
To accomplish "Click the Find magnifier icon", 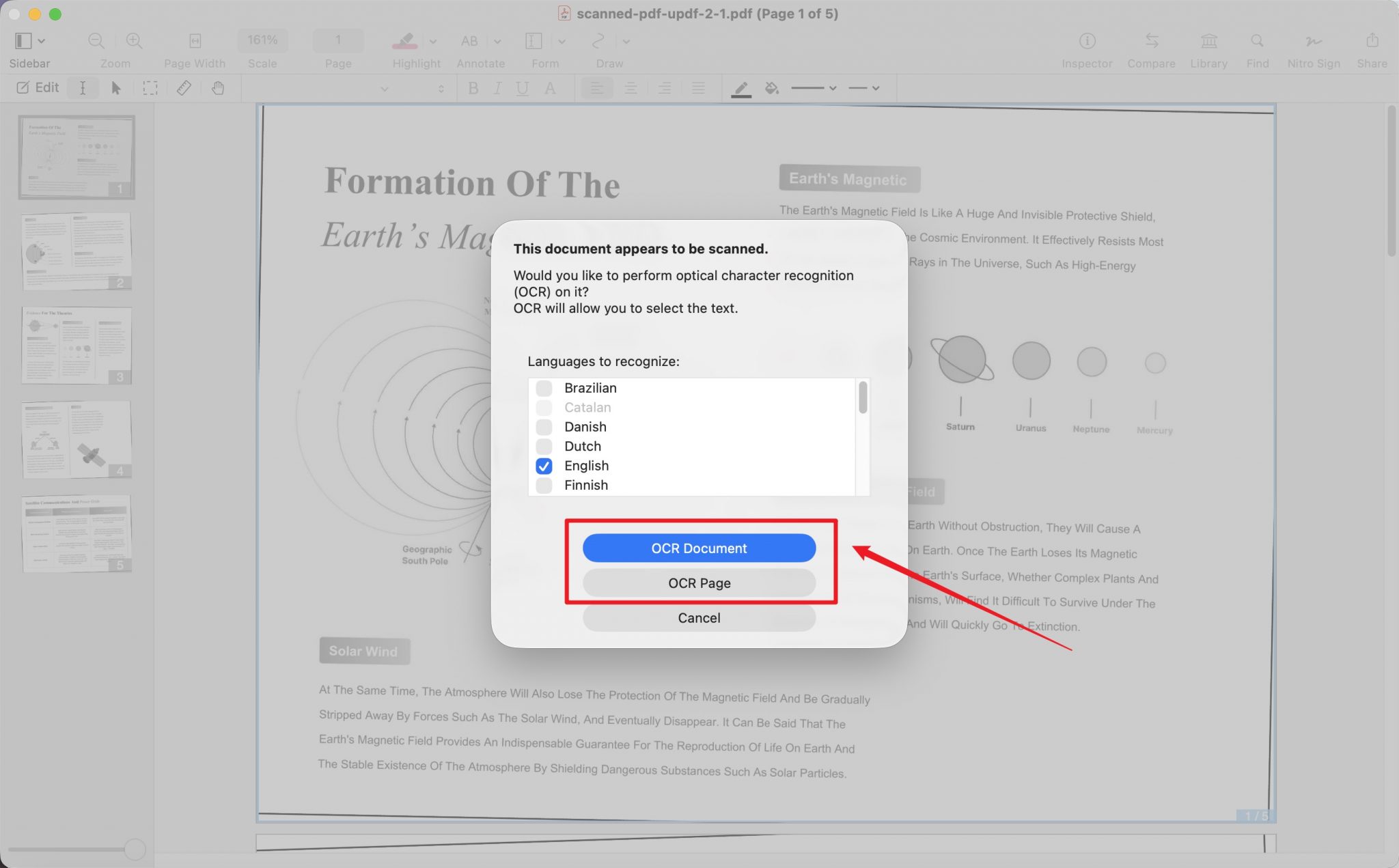I will point(1257,41).
